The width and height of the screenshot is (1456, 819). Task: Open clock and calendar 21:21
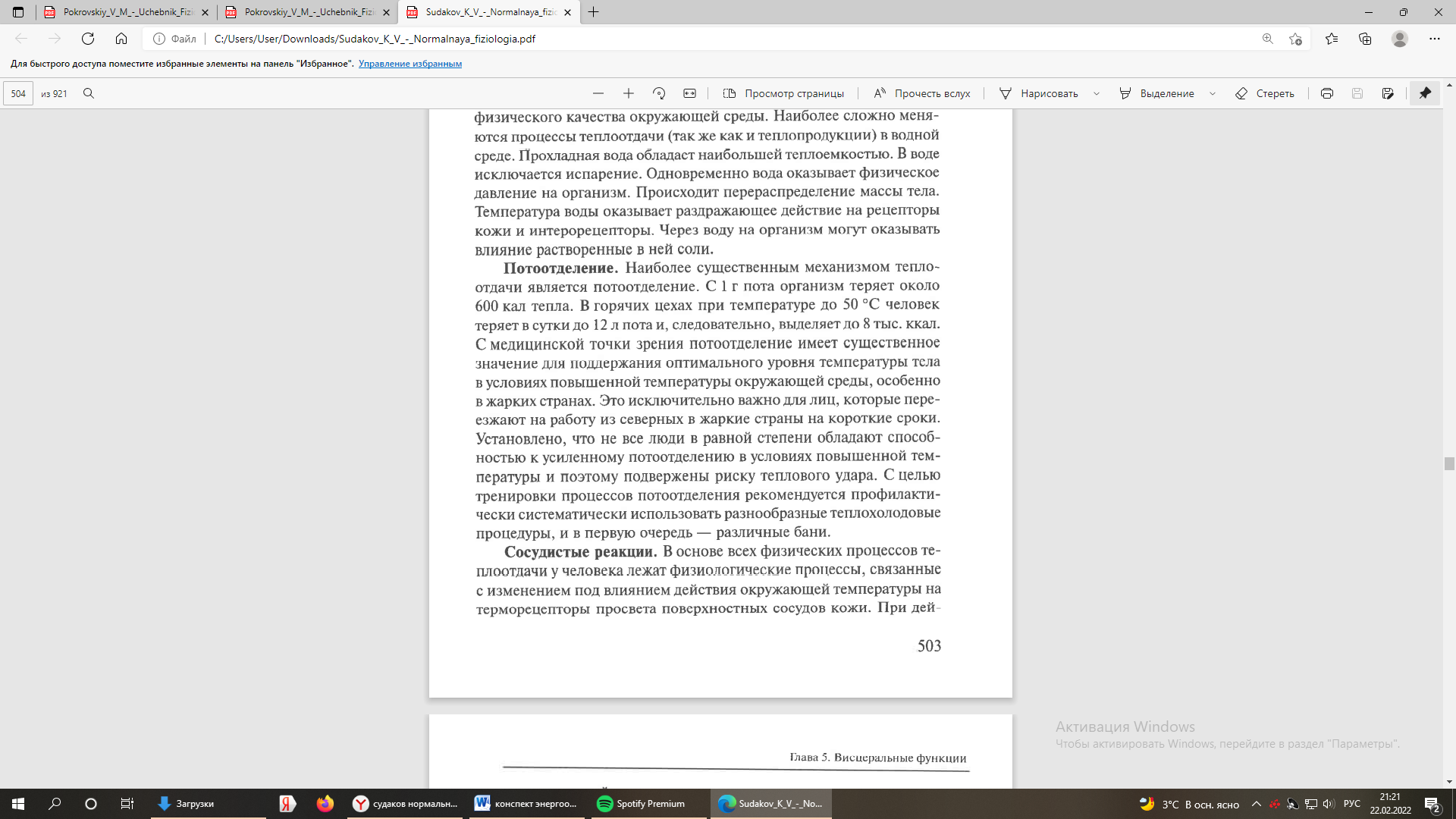point(1390,804)
